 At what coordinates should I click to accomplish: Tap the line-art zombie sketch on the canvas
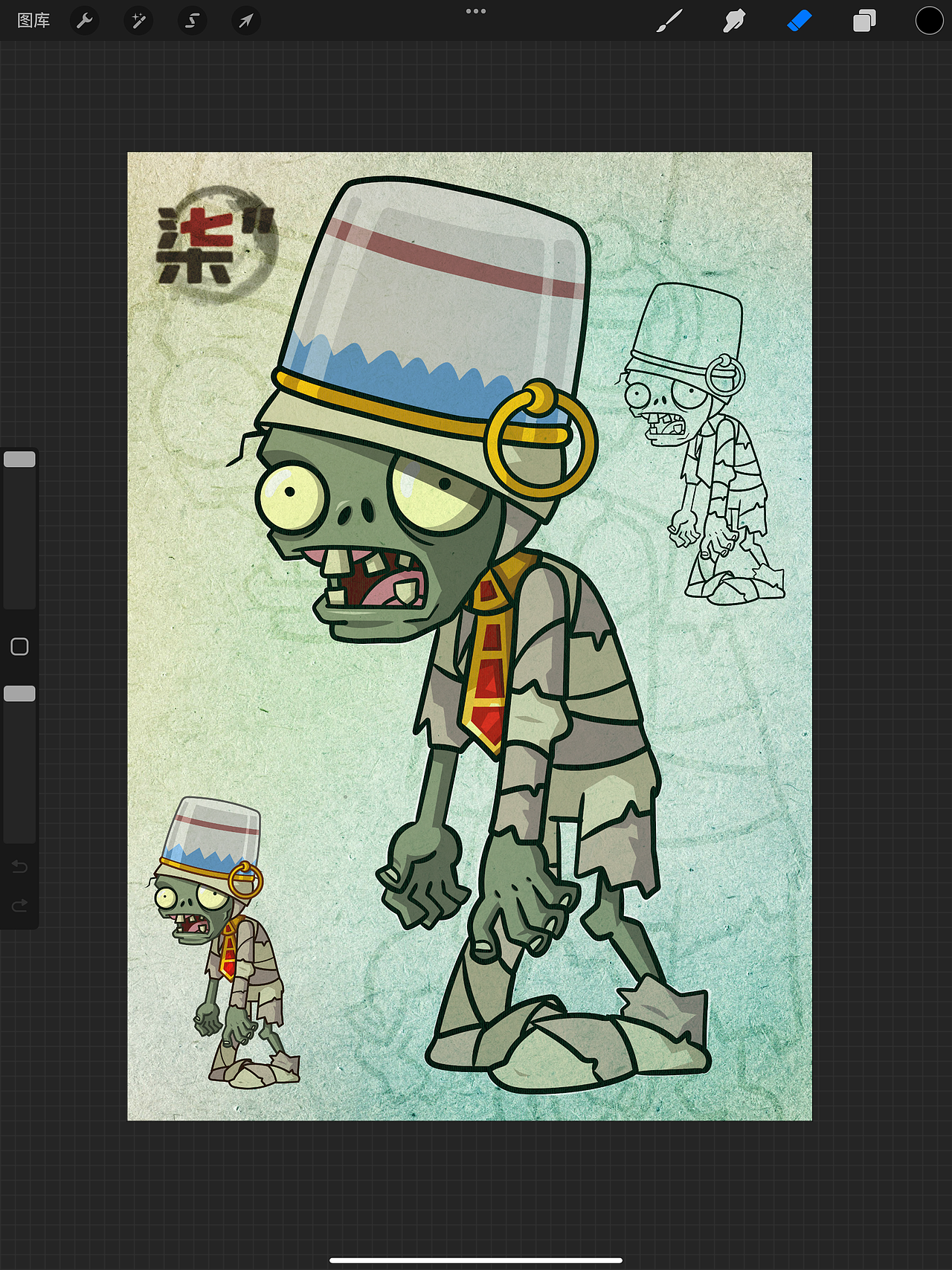tap(699, 445)
